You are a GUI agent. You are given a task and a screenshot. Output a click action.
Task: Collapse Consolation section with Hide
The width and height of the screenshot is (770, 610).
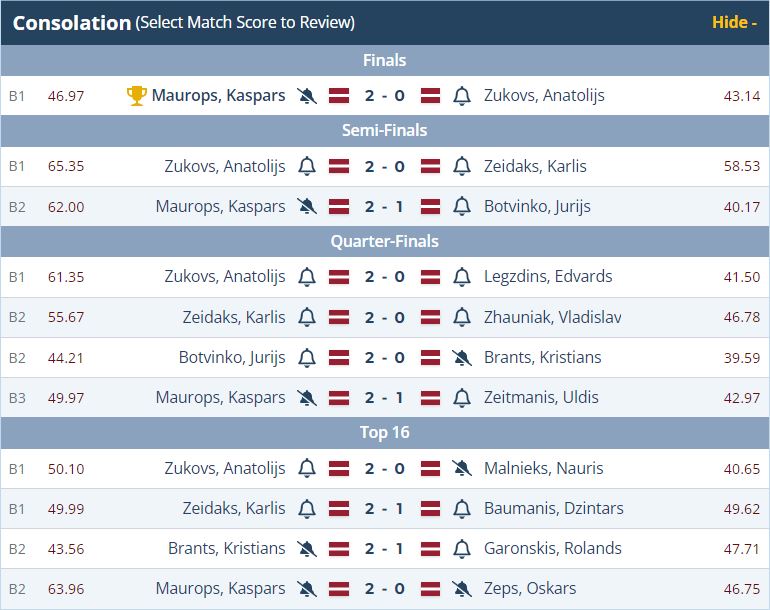pyautogui.click(x=734, y=22)
